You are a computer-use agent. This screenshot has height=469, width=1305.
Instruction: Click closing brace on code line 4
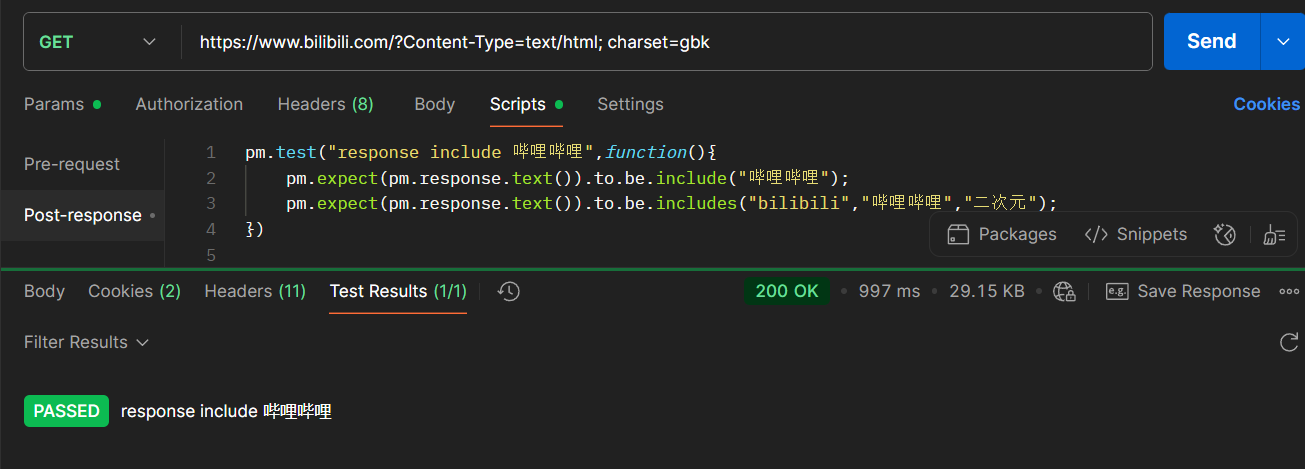point(254,229)
